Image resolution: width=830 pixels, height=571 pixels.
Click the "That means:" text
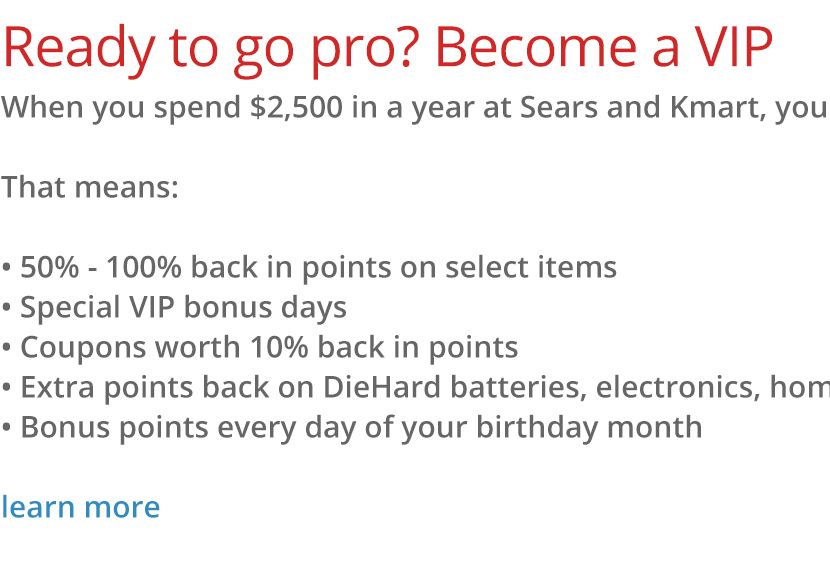(x=90, y=187)
